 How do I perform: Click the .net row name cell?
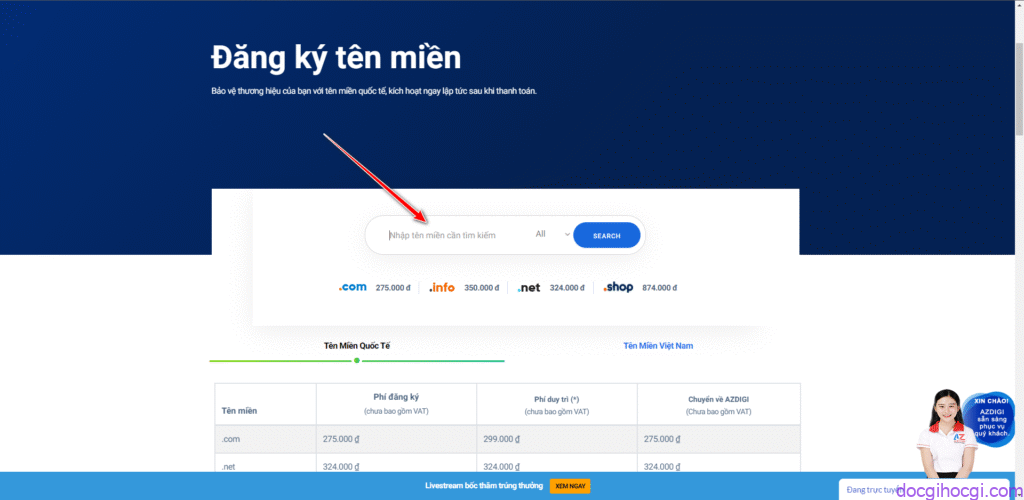click(266, 465)
